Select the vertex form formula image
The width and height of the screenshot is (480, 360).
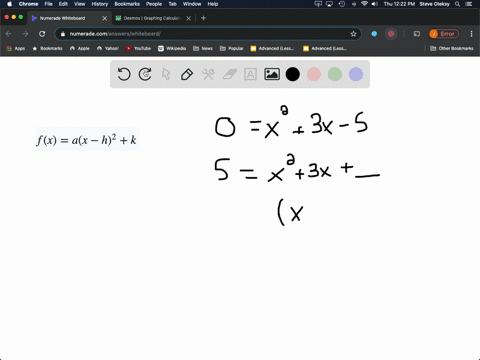87,139
